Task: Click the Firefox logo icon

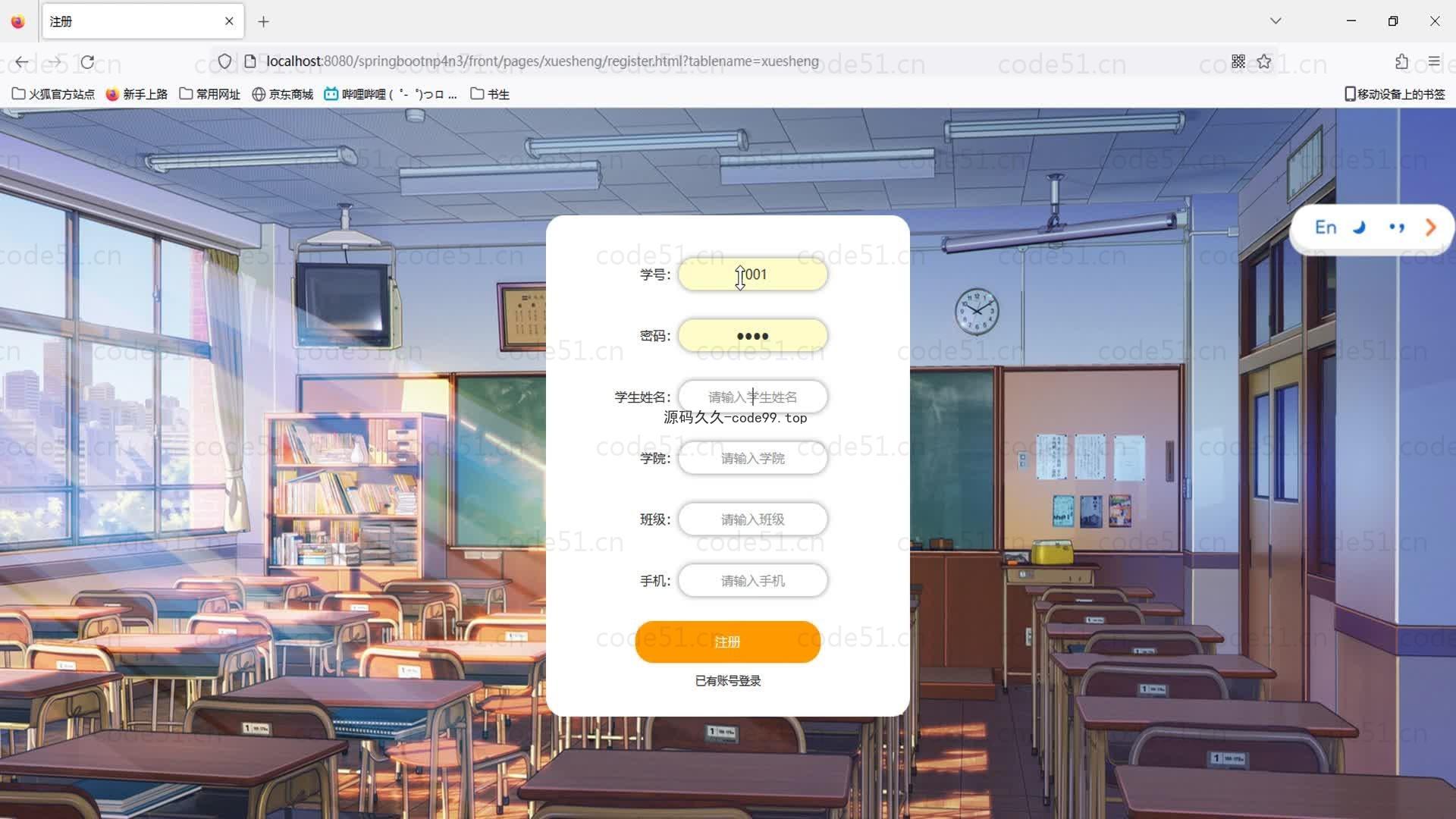Action: point(18,21)
